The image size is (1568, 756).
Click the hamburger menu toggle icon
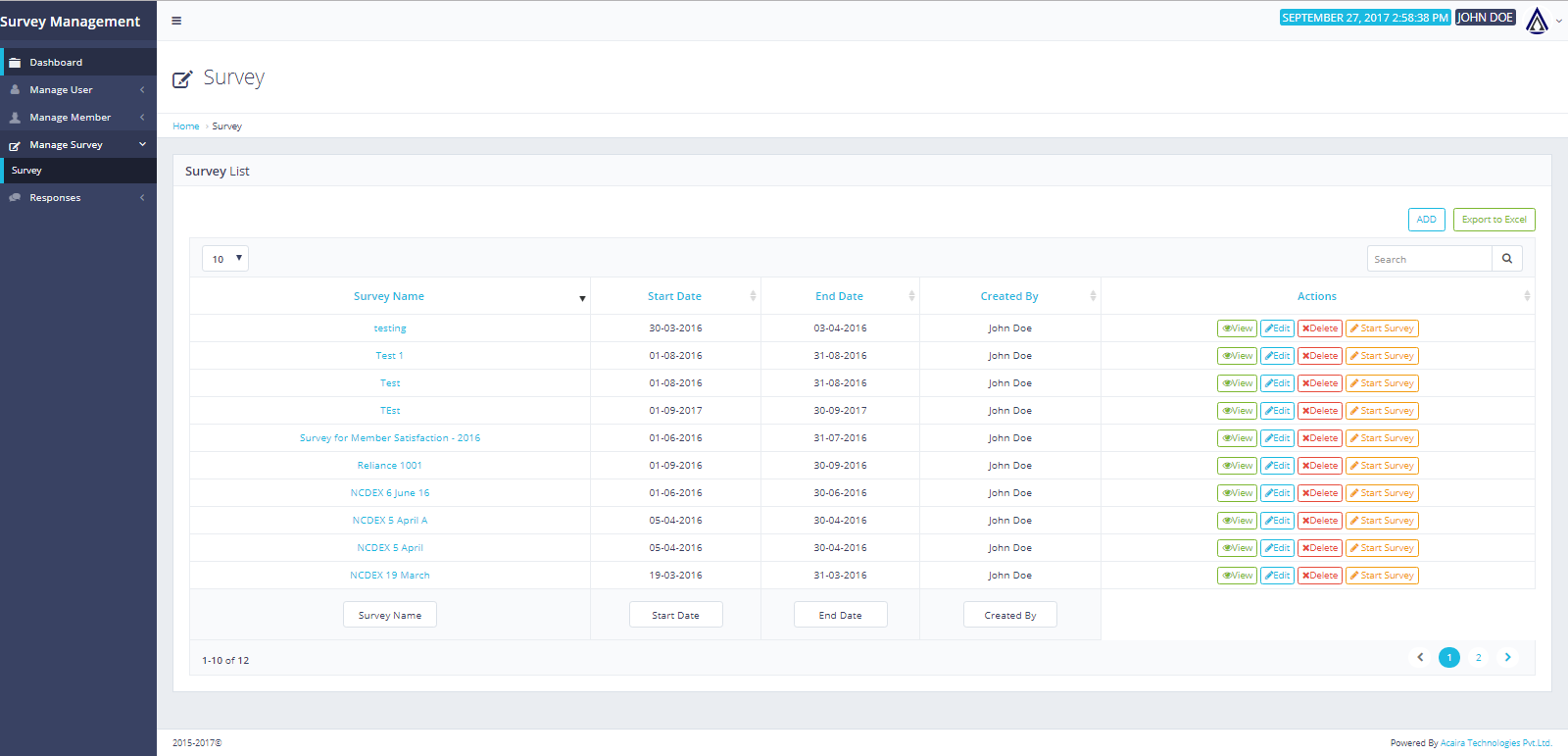pyautogui.click(x=176, y=21)
